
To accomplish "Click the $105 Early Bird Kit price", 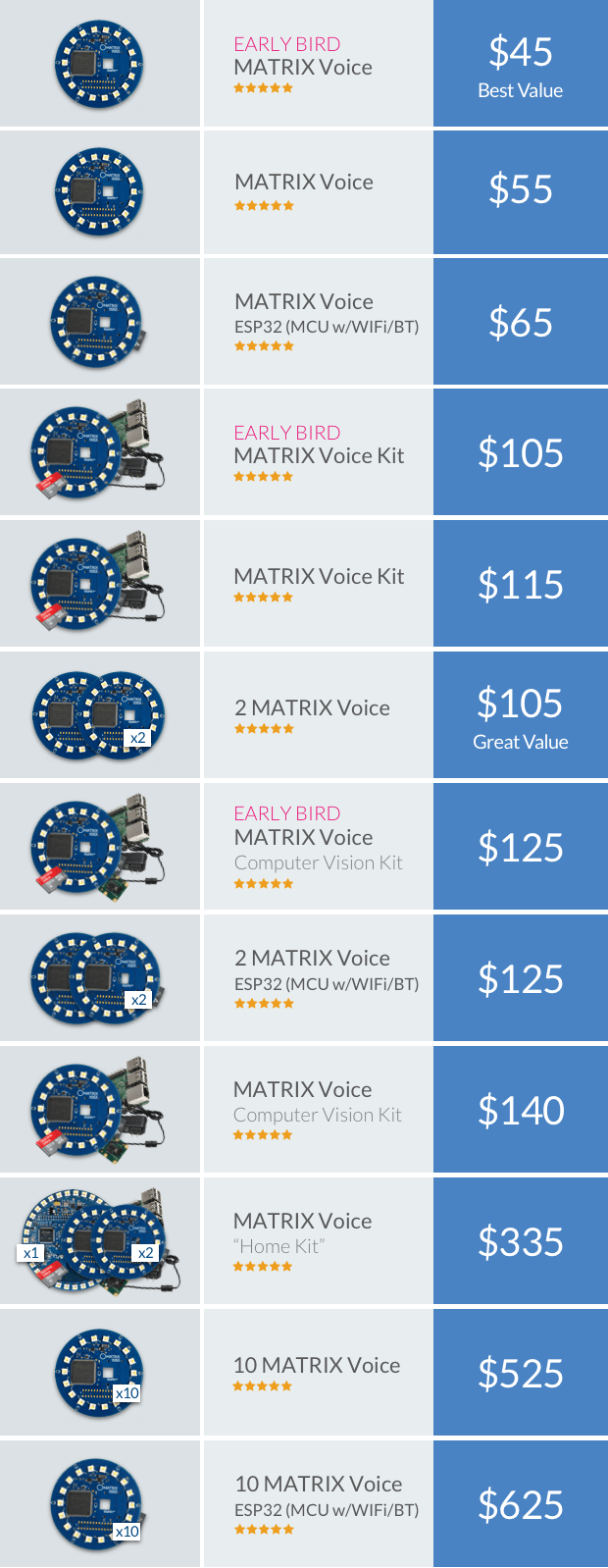I will [x=521, y=452].
